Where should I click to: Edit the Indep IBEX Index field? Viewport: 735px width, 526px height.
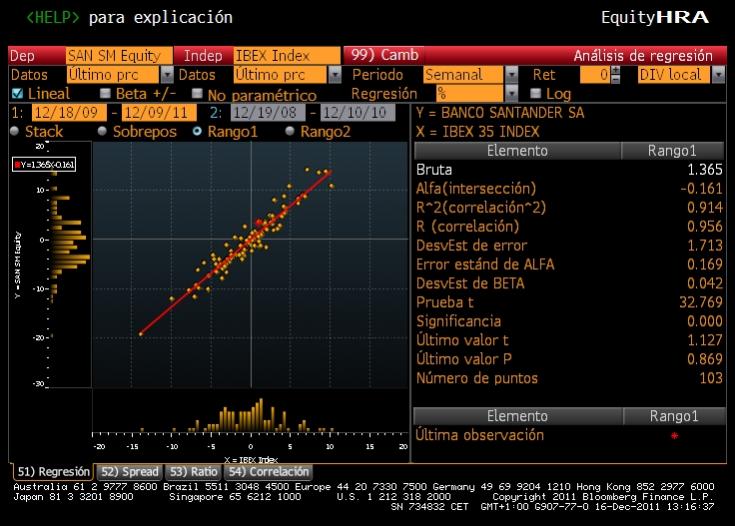pos(287,56)
